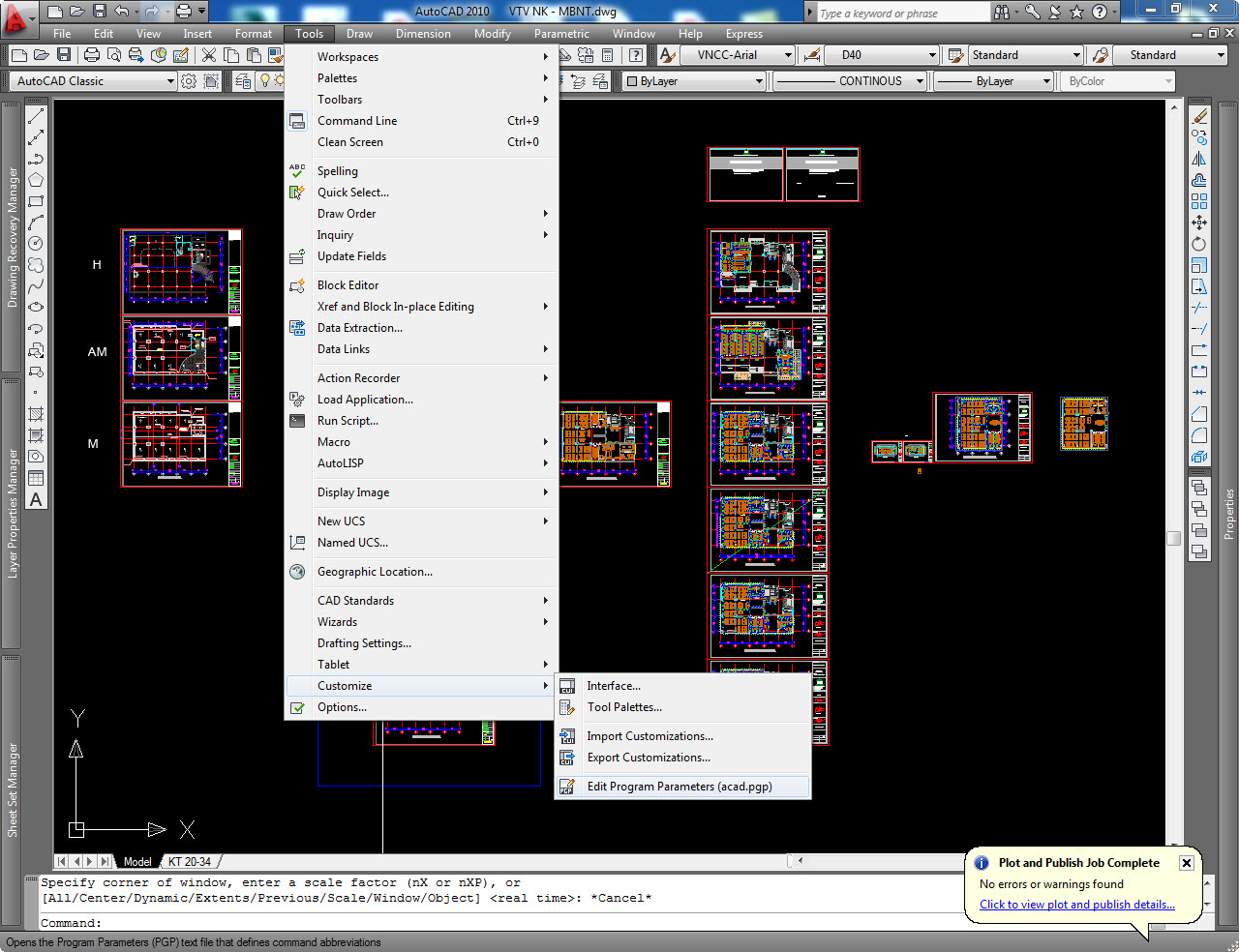Choose Load Application menu entry
This screenshot has width=1239, height=952.
(x=422, y=400)
